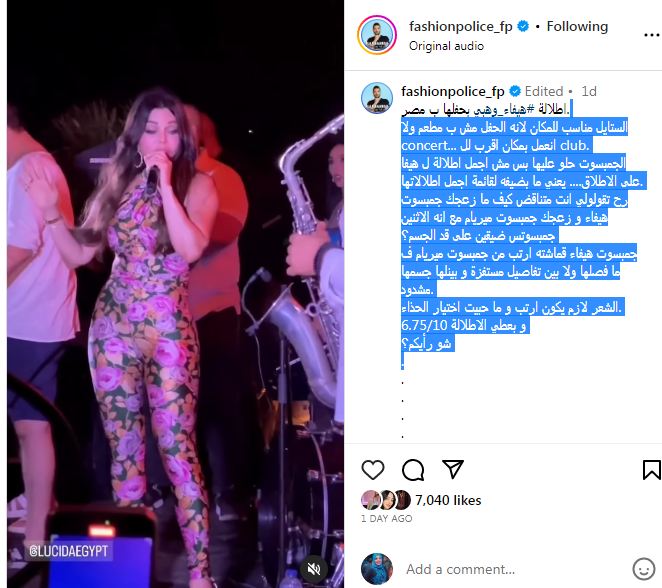Share post using paper plane icon
Screen dimensions: 662x588
(x=453, y=469)
